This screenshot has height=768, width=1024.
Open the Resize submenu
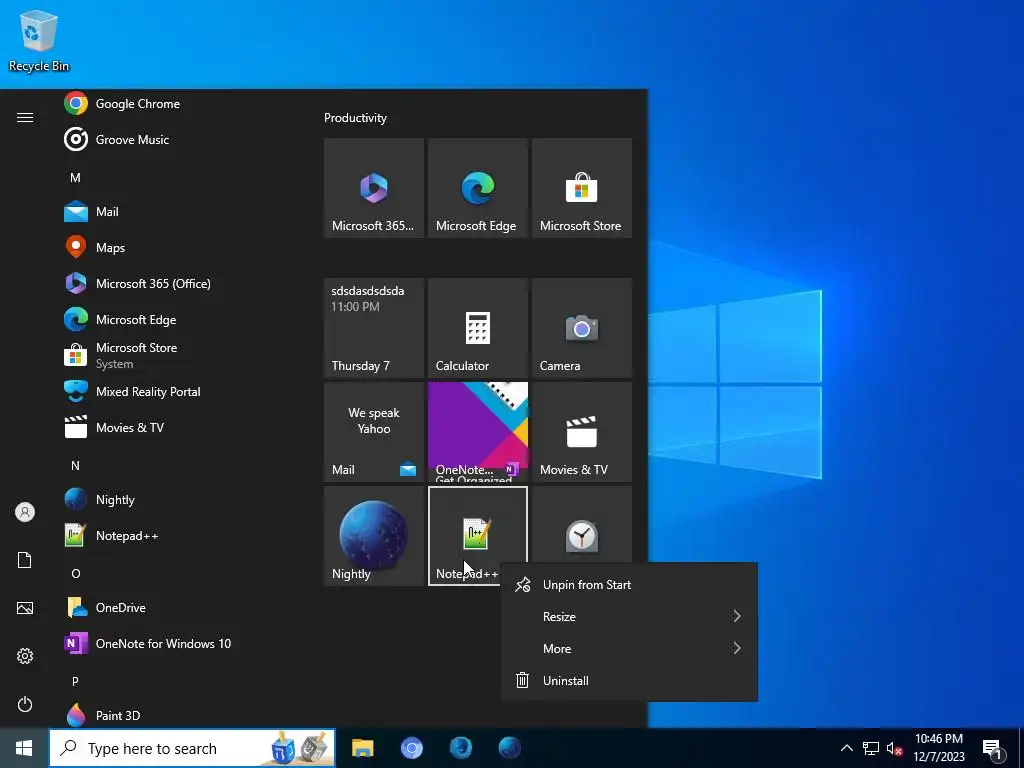click(630, 616)
